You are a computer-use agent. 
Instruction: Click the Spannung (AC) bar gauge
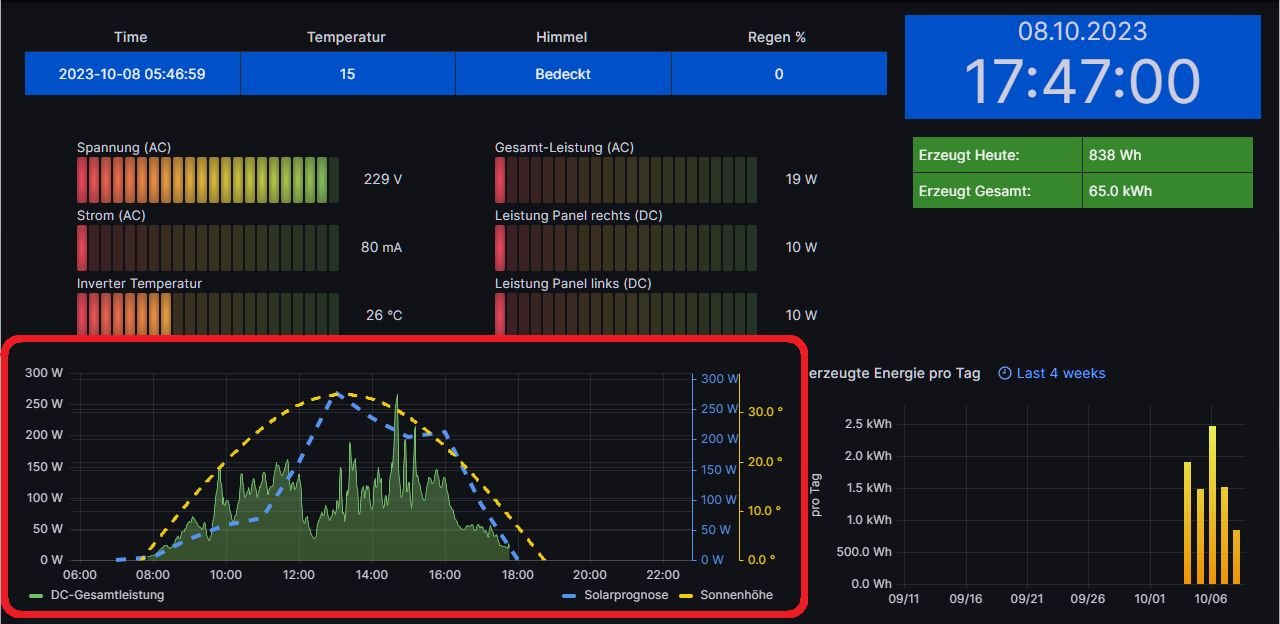(208, 180)
